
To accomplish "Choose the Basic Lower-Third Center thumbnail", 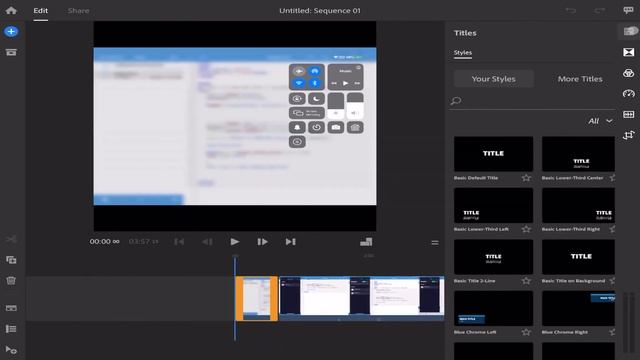I will coord(578,154).
